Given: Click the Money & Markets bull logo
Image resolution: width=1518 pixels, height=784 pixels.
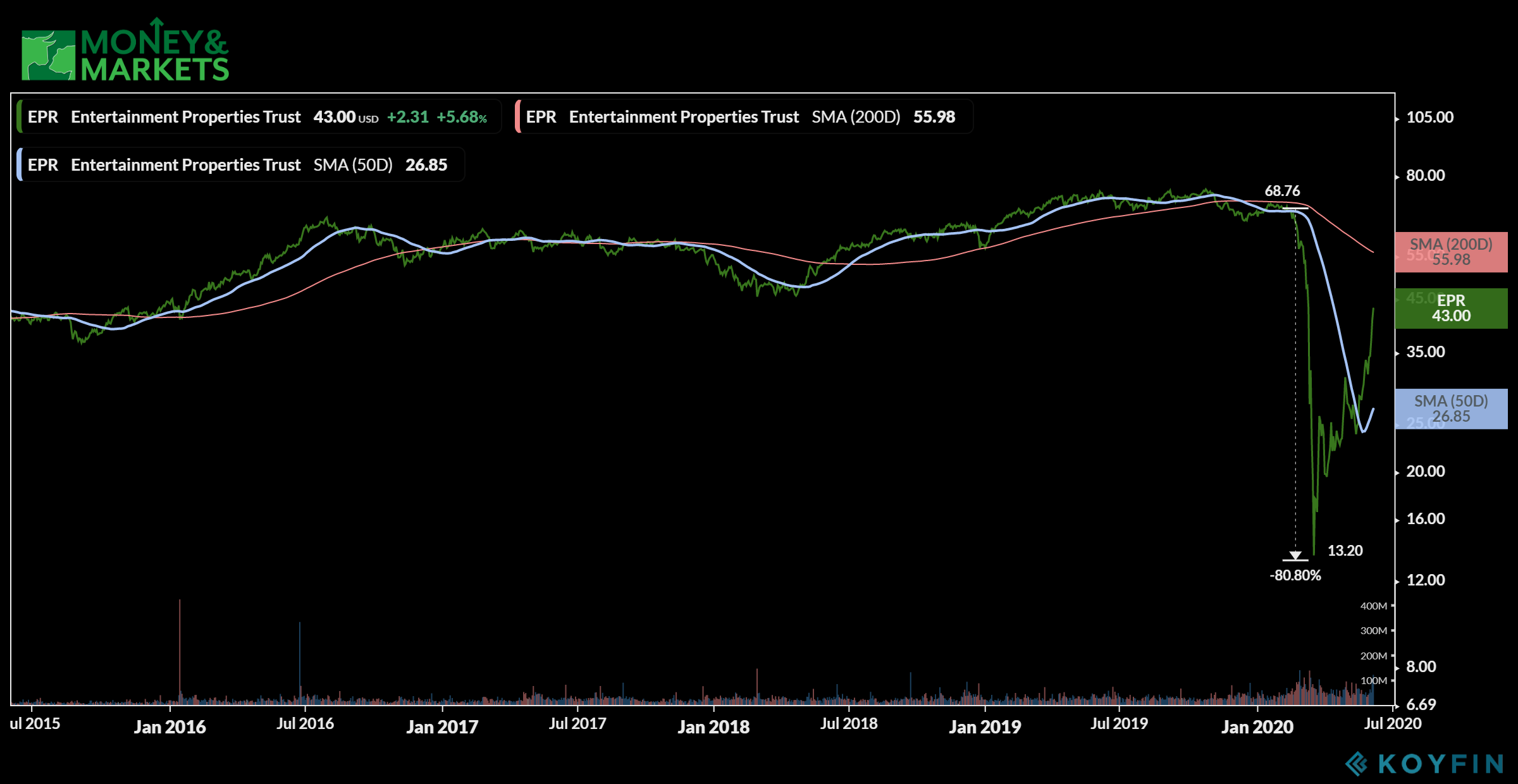Looking at the screenshot, I should (x=49, y=56).
